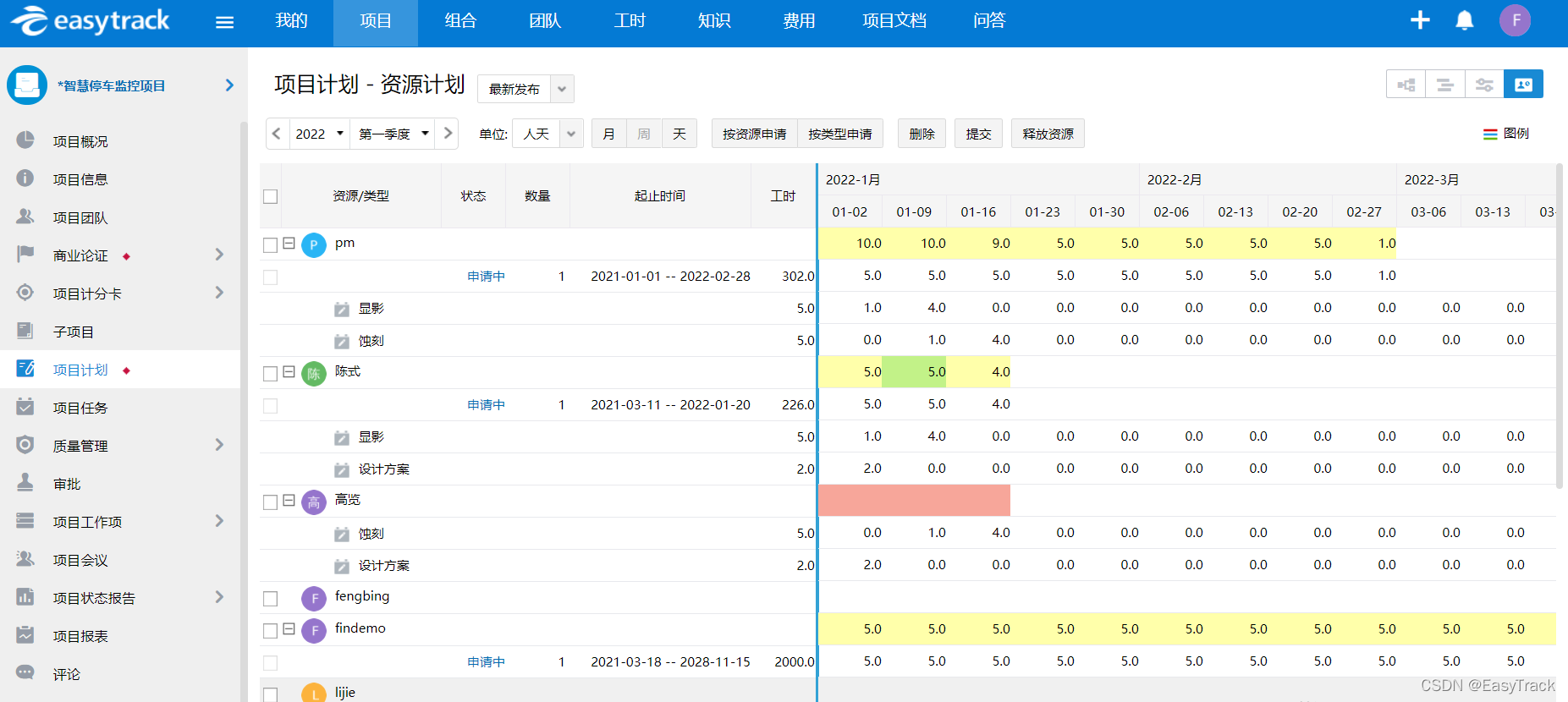The height and width of the screenshot is (702, 1568).
Task: Check pm request row 2021-01-01 checkbox
Action: pos(271,277)
